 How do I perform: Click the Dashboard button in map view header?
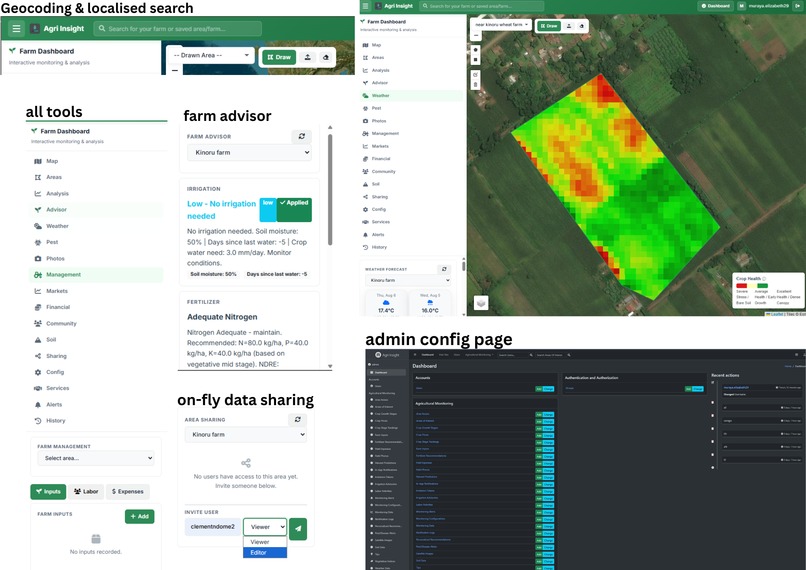(x=716, y=6)
